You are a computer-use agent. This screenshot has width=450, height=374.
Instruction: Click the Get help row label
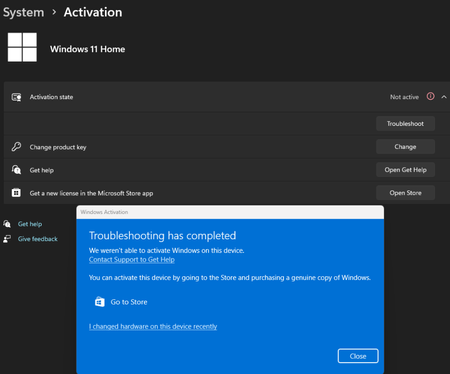(42, 170)
